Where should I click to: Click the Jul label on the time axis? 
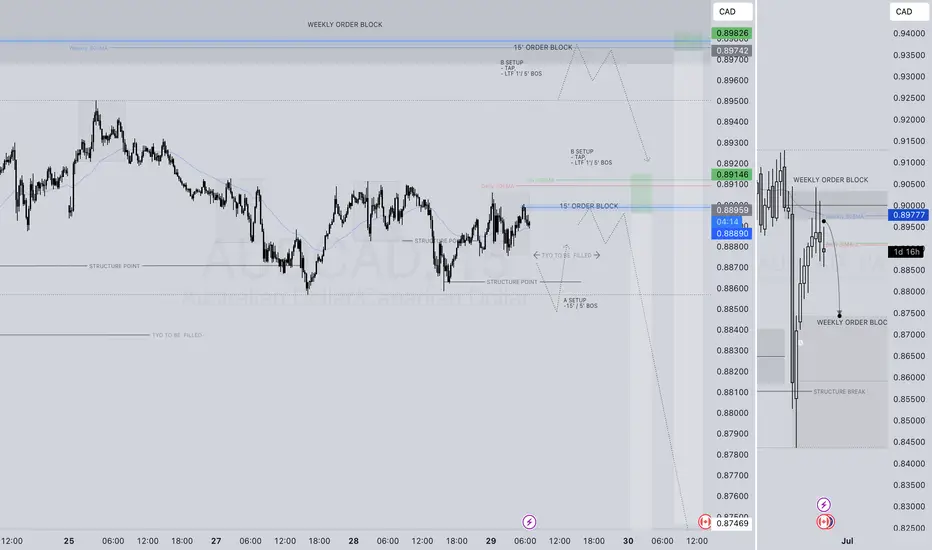[847, 540]
